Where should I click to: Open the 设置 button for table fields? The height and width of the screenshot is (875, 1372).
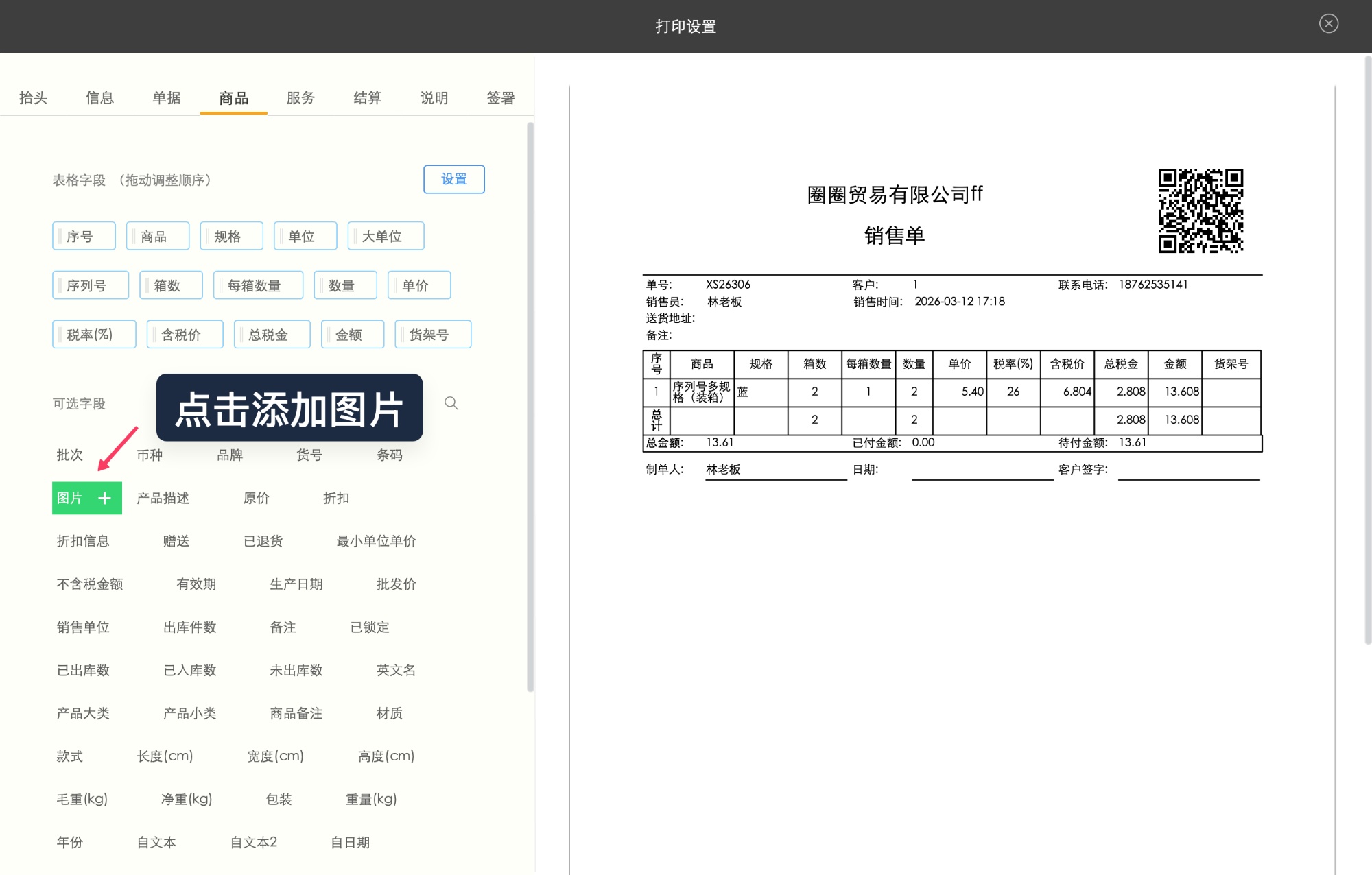click(454, 179)
